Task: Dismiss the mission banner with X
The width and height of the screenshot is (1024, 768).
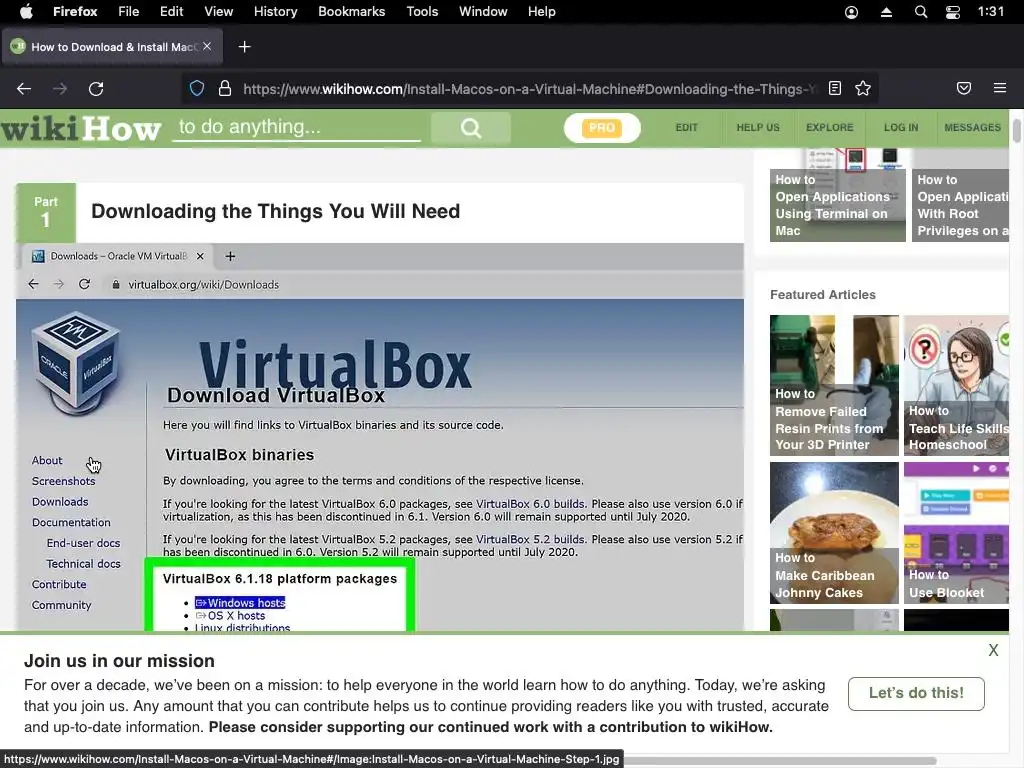Action: (x=993, y=650)
